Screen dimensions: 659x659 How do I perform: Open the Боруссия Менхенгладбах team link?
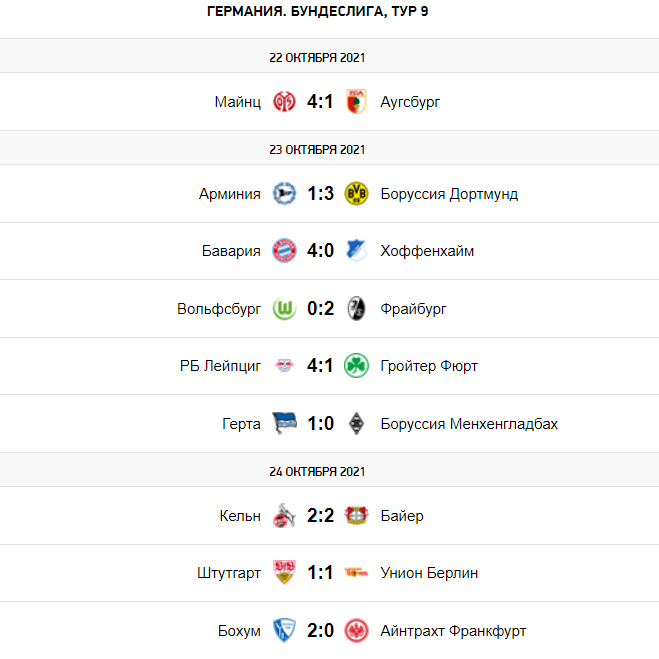click(x=469, y=424)
